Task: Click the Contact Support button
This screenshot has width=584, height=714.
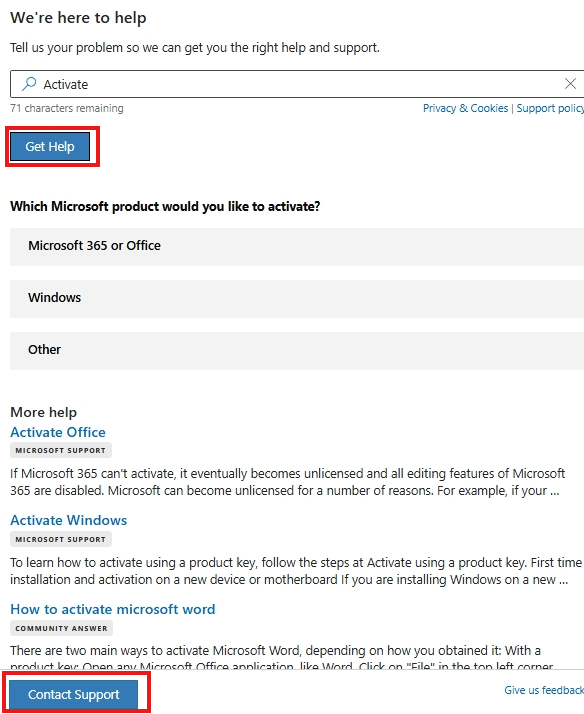Action: point(73,694)
